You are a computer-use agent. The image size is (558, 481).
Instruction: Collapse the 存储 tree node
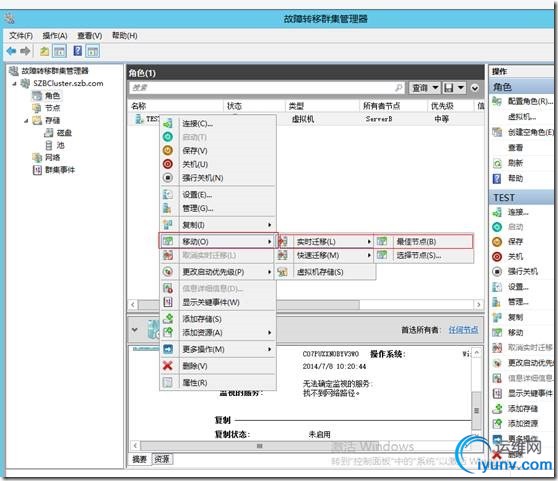26,121
